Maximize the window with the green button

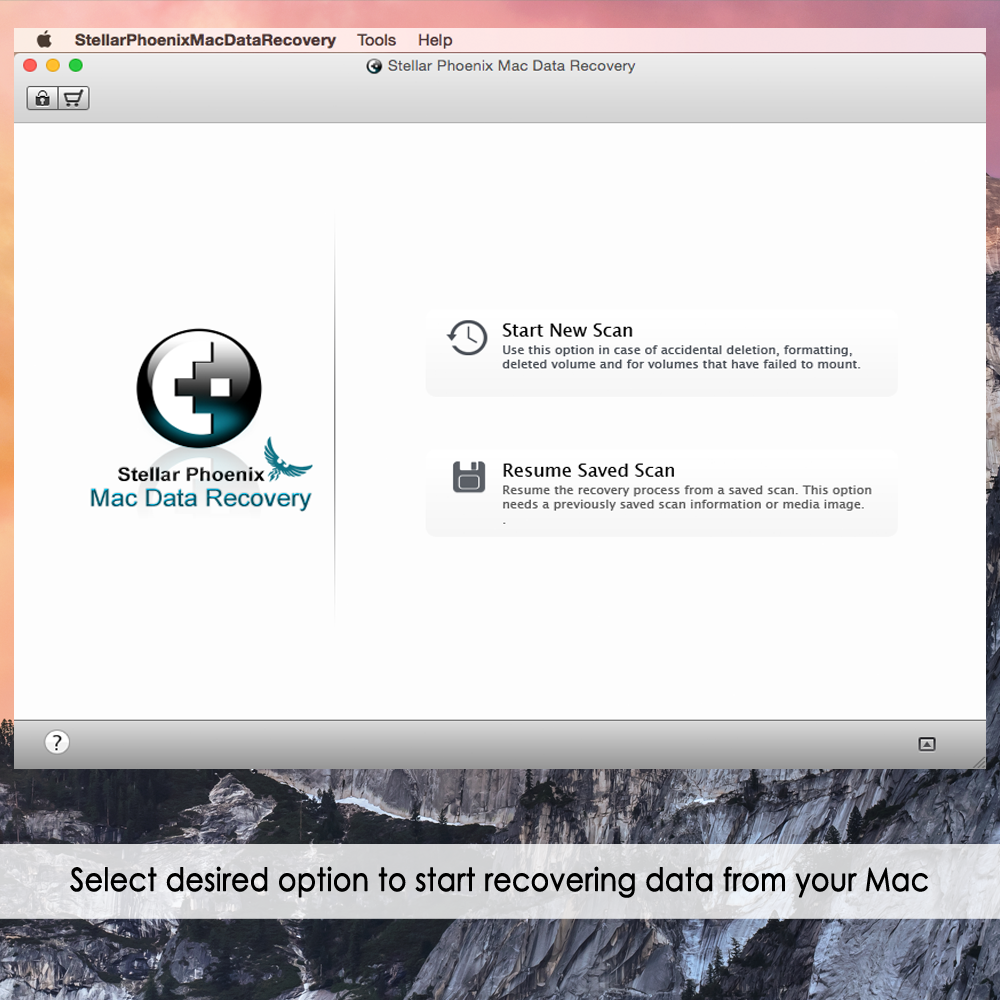click(x=76, y=66)
